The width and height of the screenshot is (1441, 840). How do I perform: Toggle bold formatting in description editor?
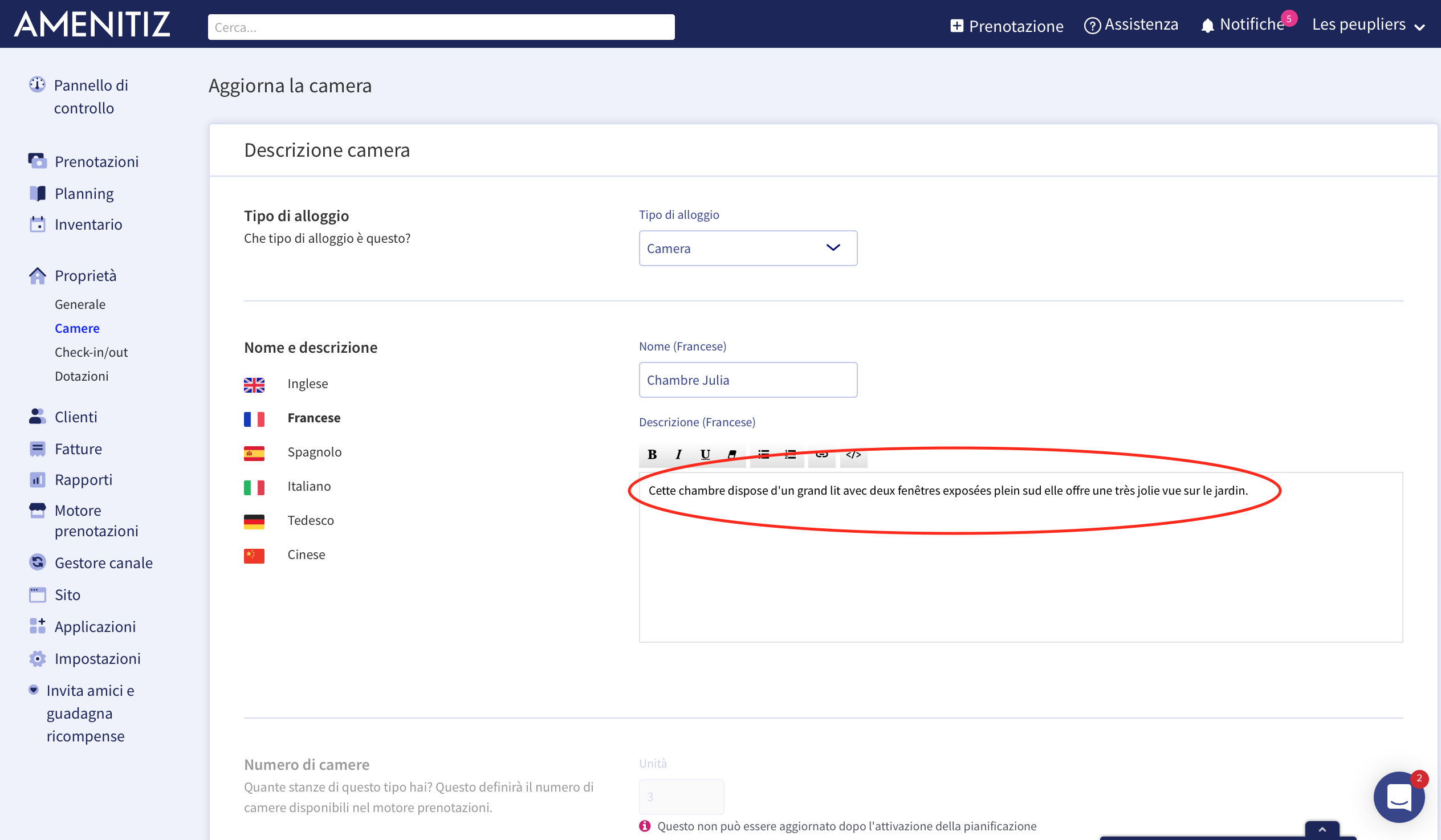(x=652, y=455)
